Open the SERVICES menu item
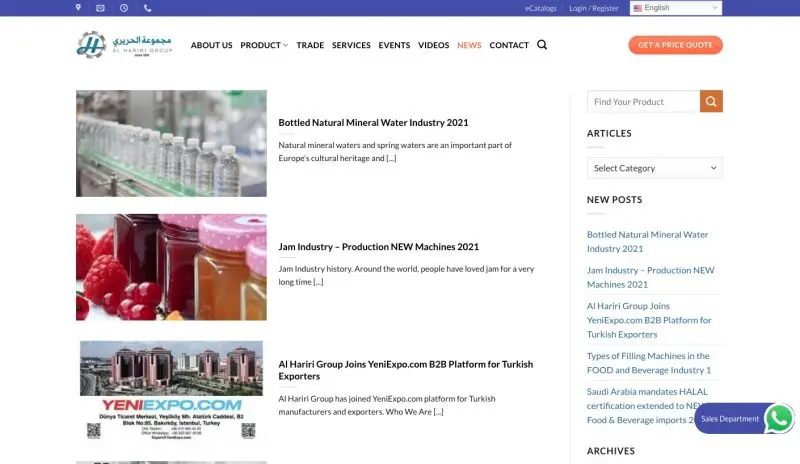The width and height of the screenshot is (800, 464). [351, 45]
